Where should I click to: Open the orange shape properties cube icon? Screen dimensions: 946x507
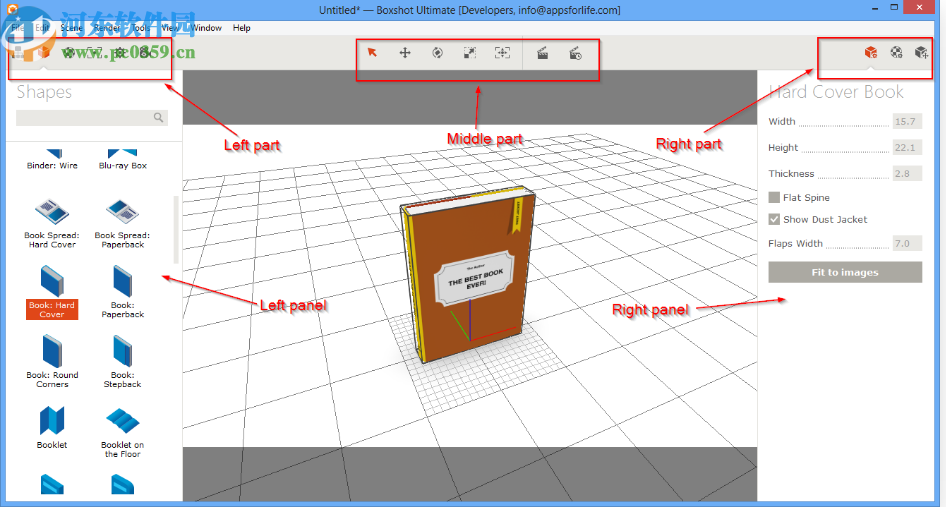point(870,53)
